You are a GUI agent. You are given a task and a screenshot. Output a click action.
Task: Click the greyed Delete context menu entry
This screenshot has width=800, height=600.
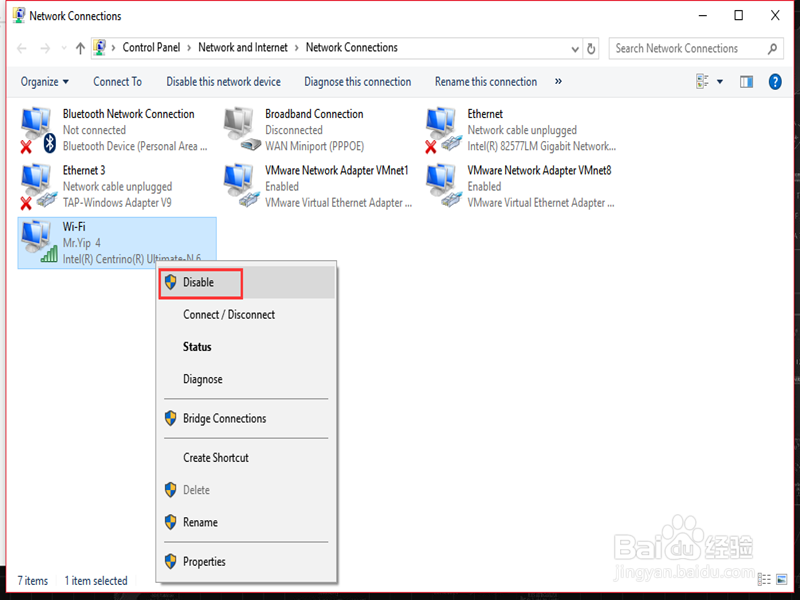(x=247, y=490)
